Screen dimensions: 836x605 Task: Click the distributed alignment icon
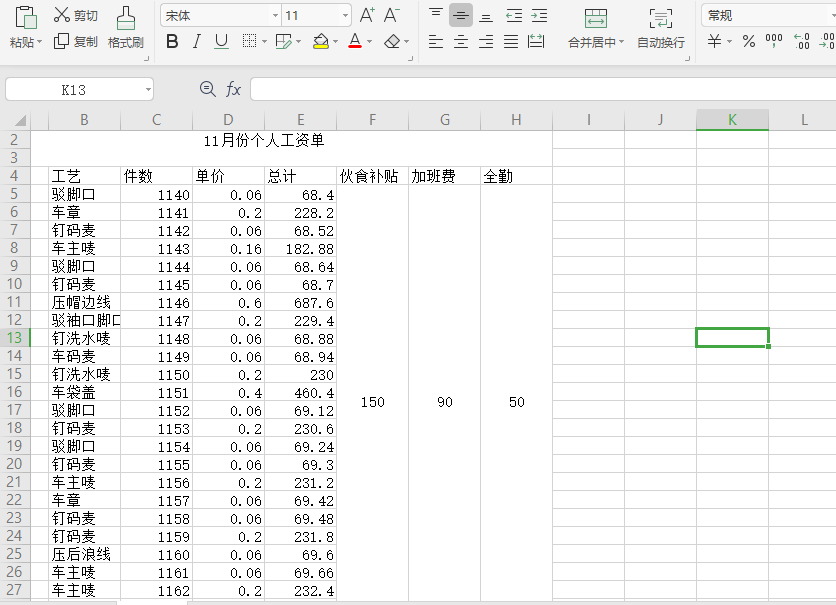[536, 42]
